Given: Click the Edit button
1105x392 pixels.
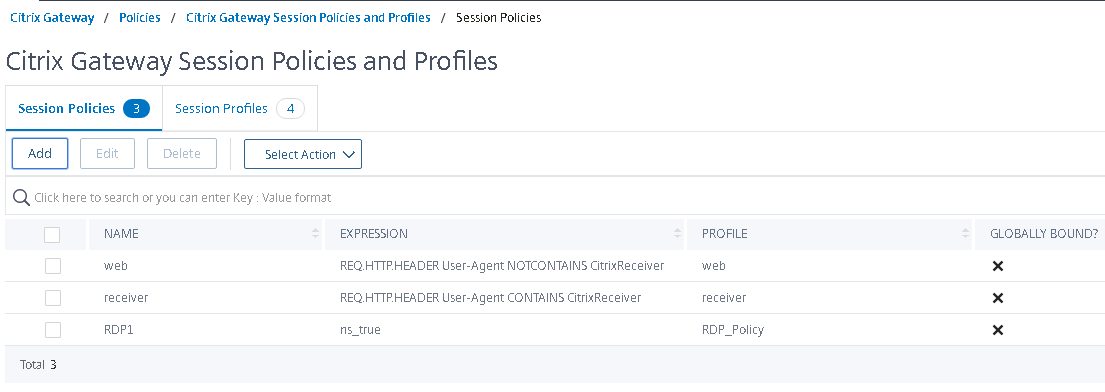Looking at the screenshot, I should coord(107,154).
